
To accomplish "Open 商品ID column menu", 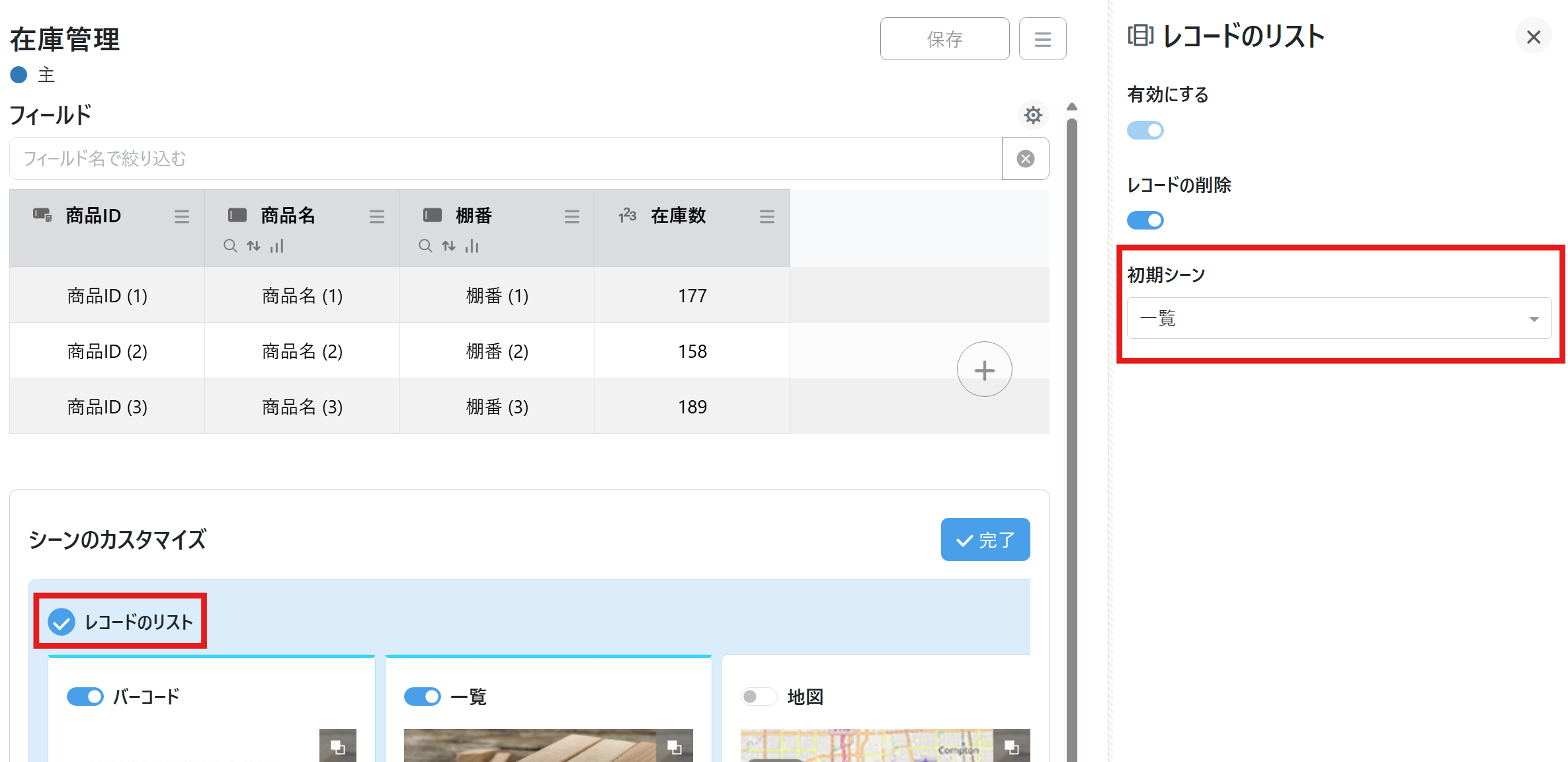I will tap(181, 217).
